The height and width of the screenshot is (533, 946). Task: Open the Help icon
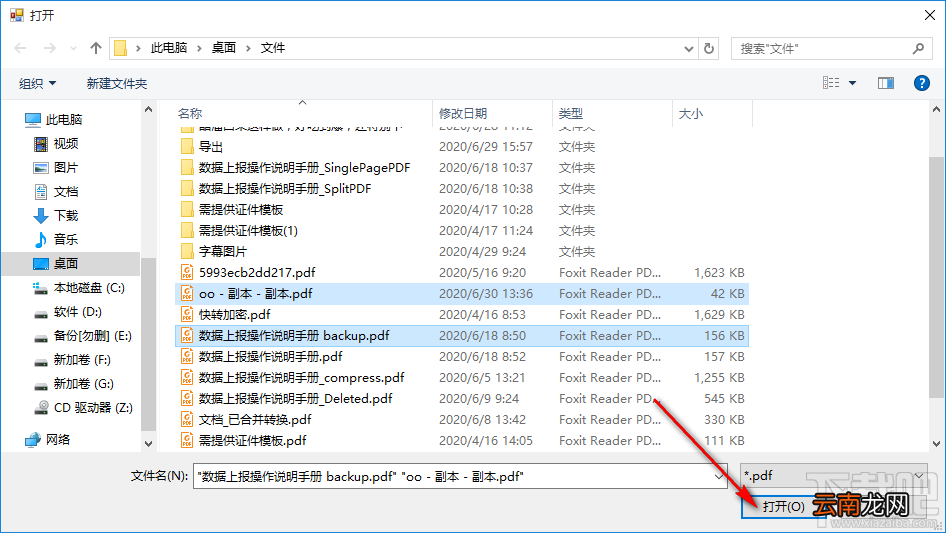921,83
